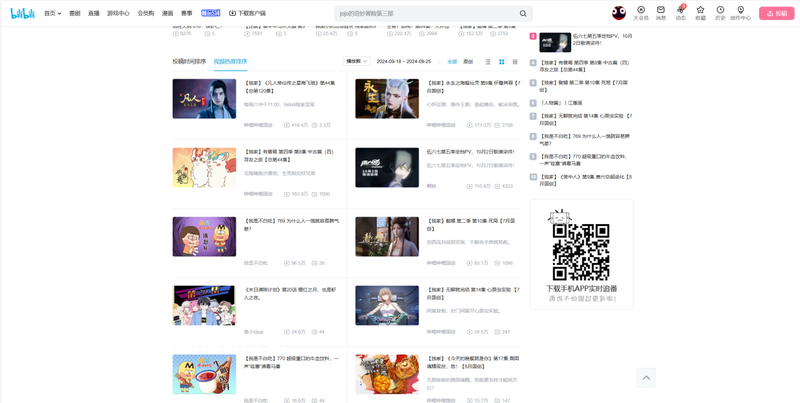Open the 动态 activity feed icon

(681, 13)
